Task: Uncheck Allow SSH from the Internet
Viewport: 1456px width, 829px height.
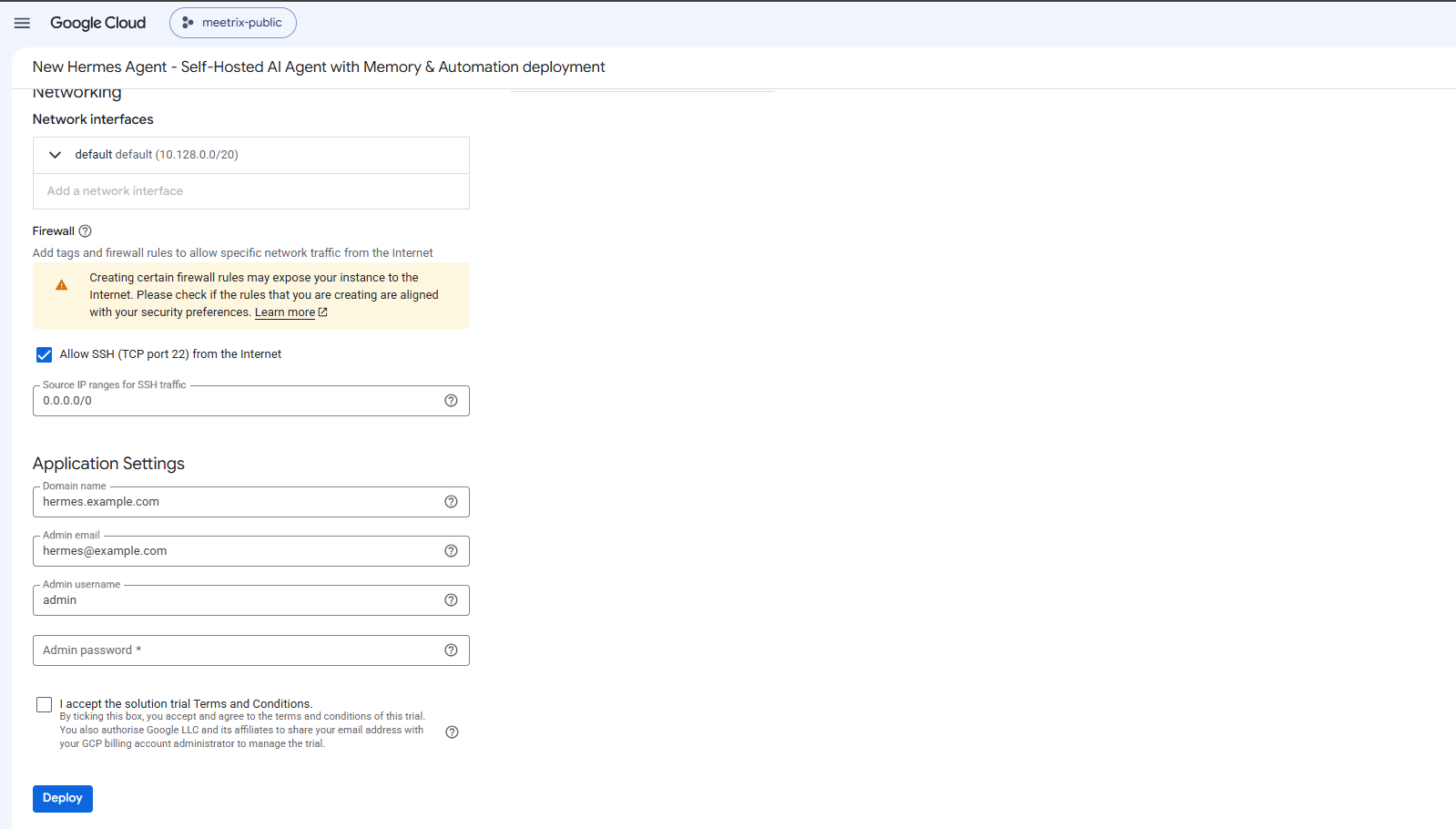Action: (x=44, y=354)
